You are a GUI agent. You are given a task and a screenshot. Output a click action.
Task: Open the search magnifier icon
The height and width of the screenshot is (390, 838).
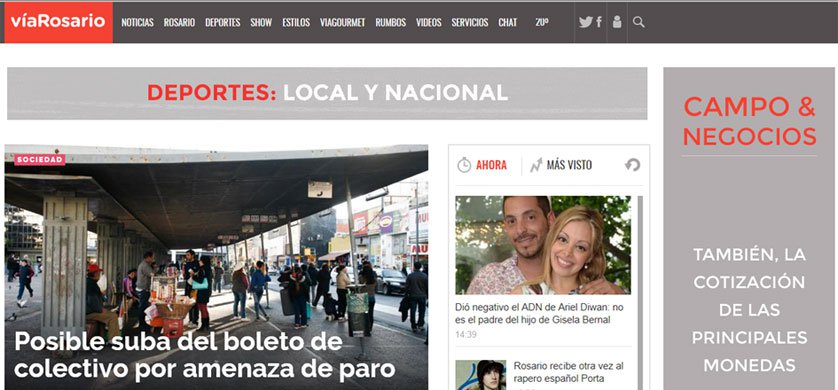[x=638, y=22]
